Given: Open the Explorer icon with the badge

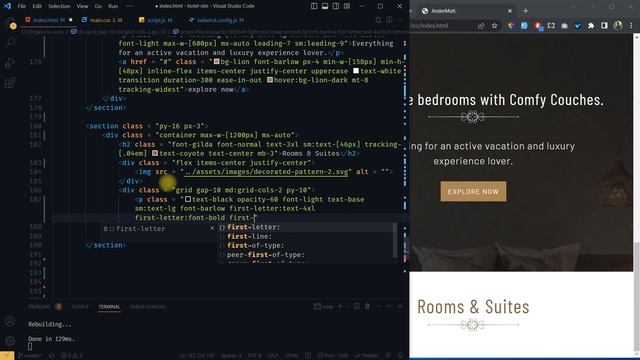Looking at the screenshot, I should [x=10, y=22].
